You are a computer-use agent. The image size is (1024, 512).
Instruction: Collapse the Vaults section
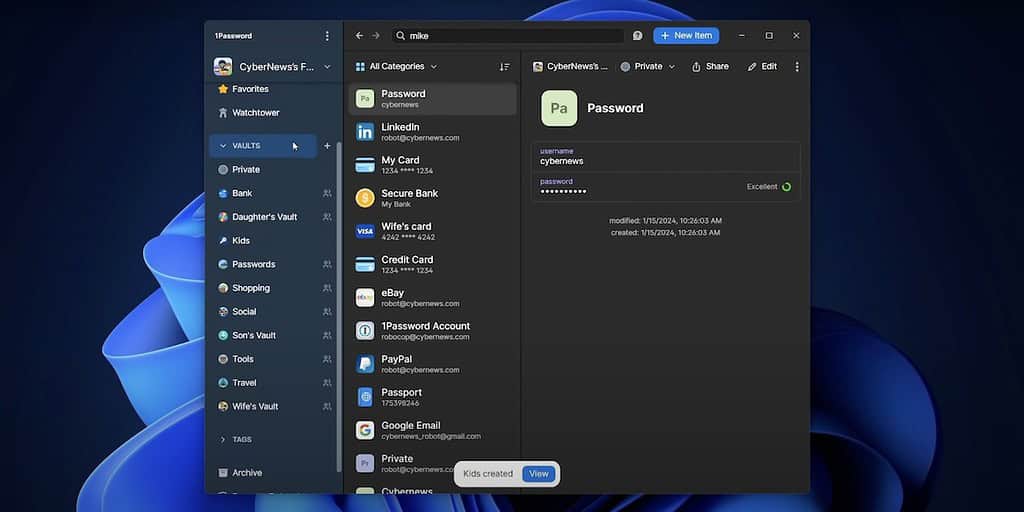pos(223,146)
